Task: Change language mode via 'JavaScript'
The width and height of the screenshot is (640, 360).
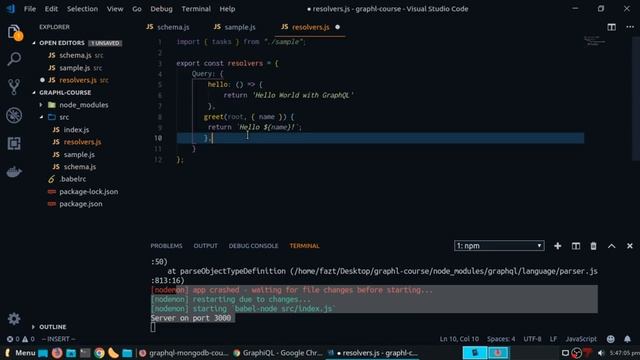Action: (x=581, y=339)
